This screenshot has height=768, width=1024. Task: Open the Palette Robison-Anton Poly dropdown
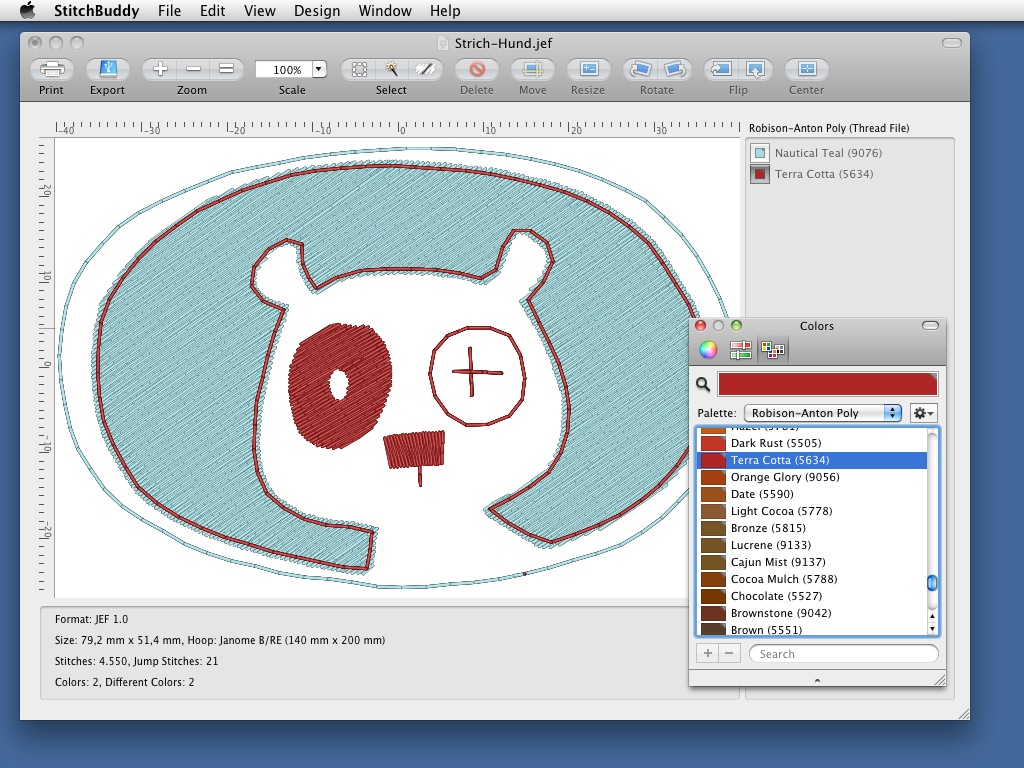[823, 413]
